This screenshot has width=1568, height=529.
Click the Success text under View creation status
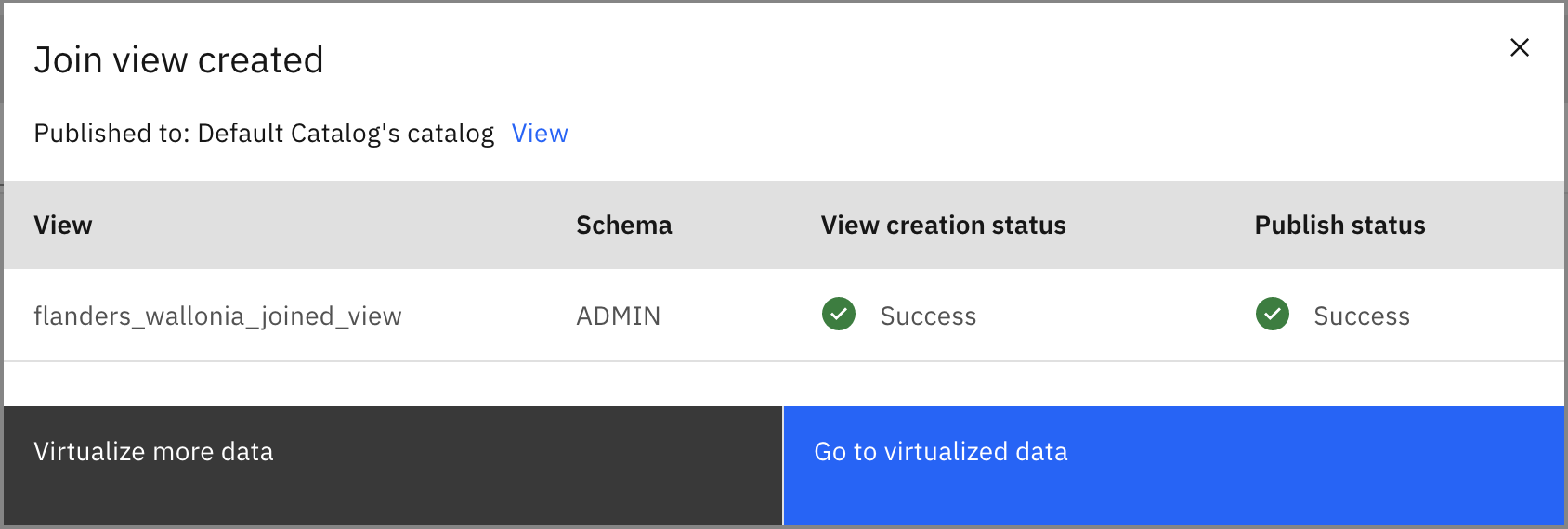point(928,316)
